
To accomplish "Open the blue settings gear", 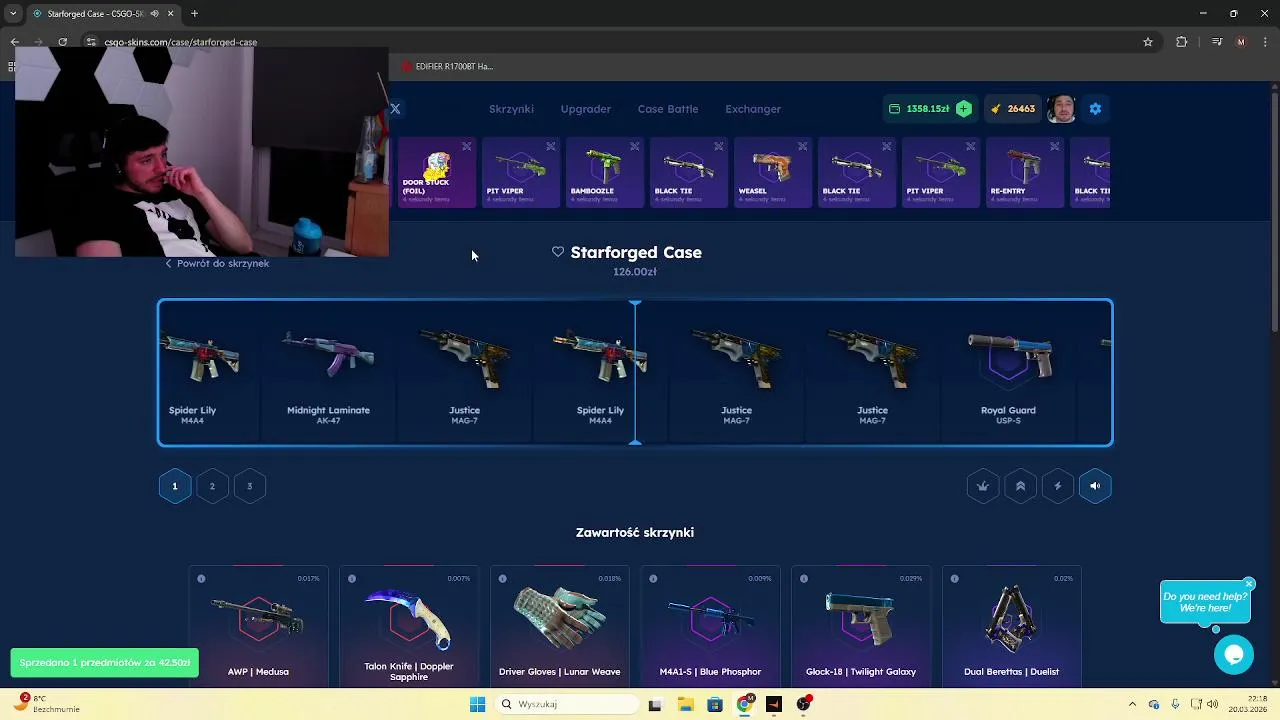I will 1095,109.
